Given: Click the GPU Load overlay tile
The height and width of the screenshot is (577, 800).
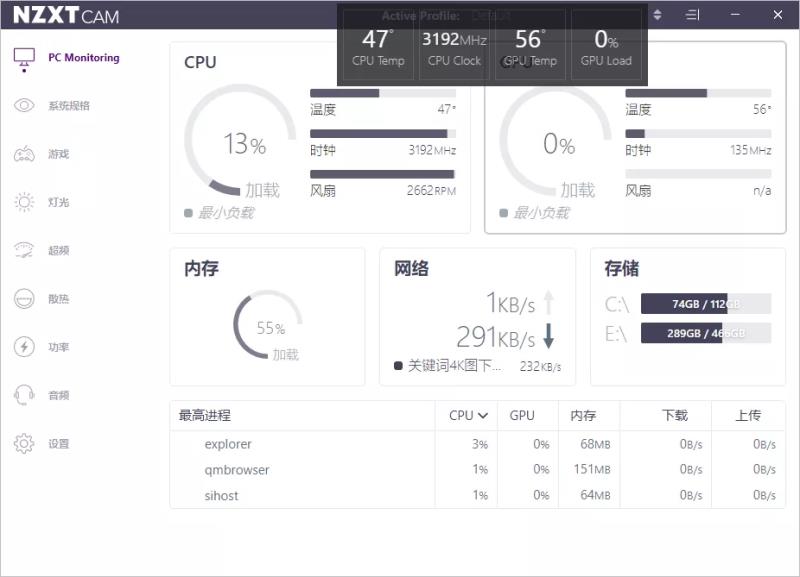Looking at the screenshot, I should (x=606, y=47).
